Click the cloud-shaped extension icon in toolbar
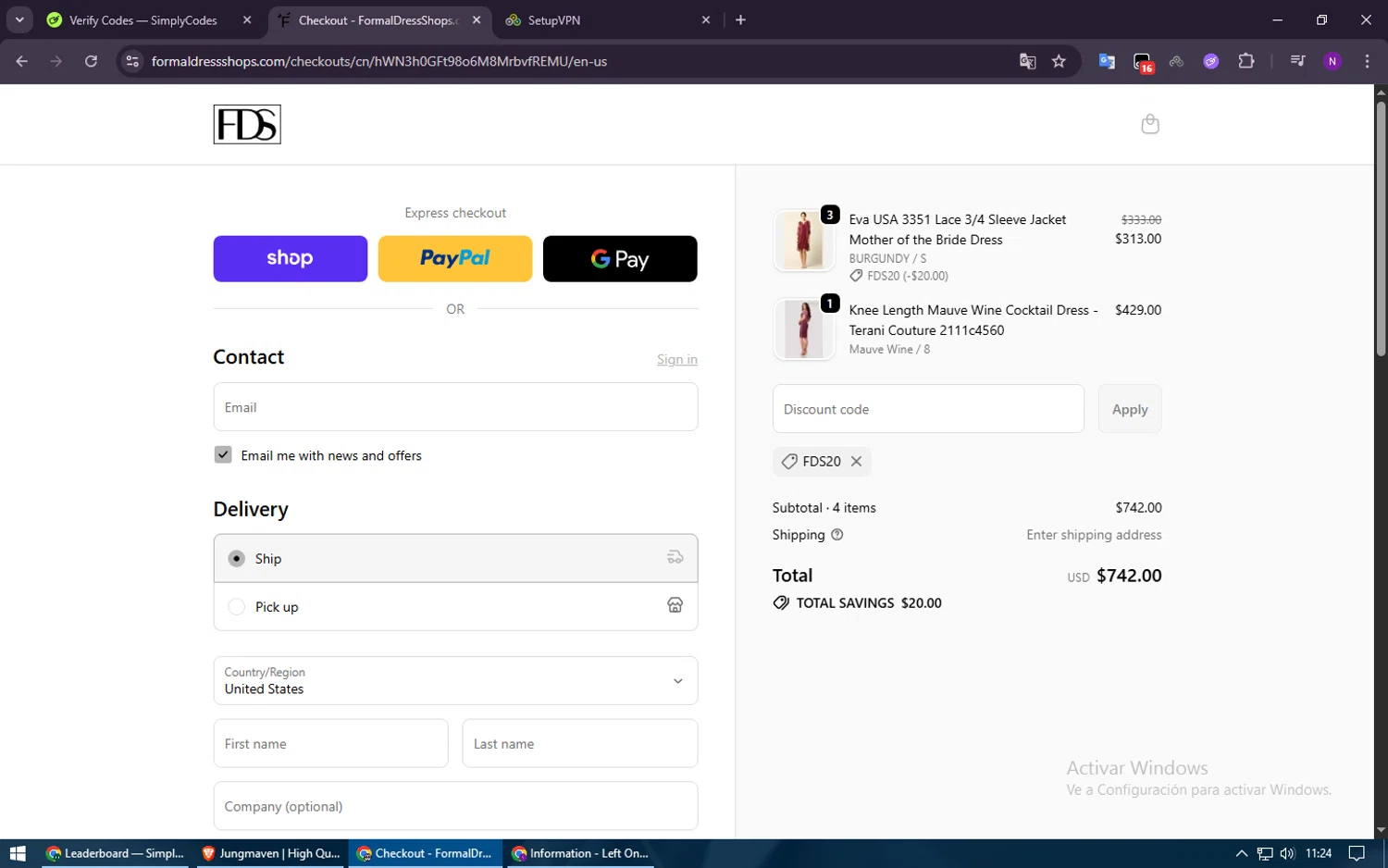1388x868 pixels. 1177,61
